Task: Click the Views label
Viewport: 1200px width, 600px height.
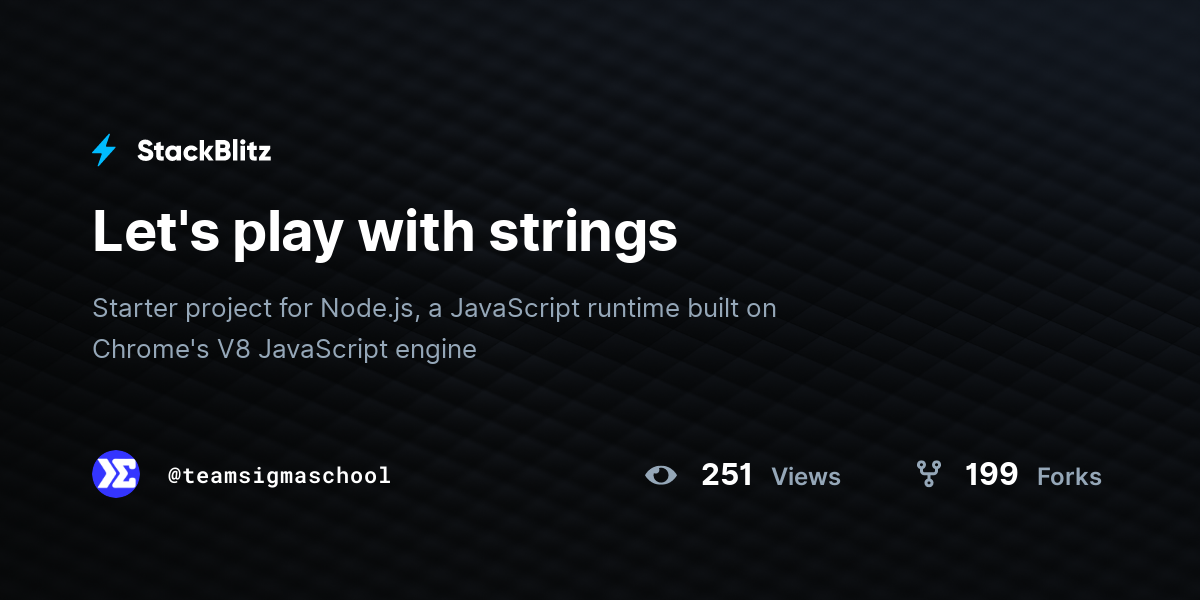Action: [806, 477]
